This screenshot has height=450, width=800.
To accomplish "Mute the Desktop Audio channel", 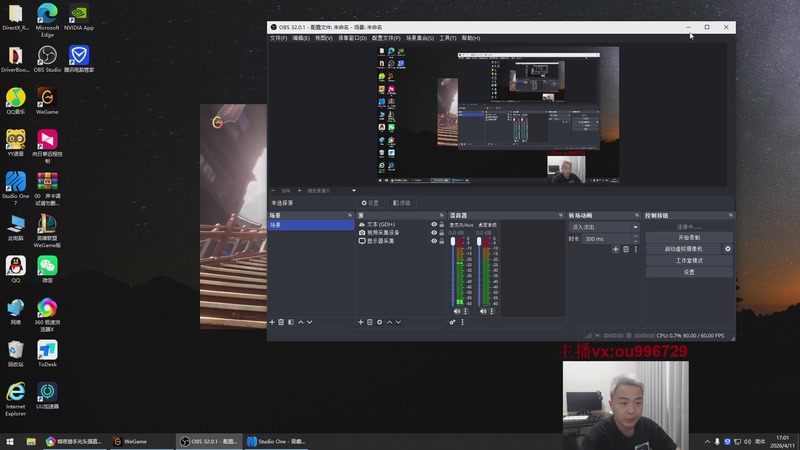I will (483, 311).
